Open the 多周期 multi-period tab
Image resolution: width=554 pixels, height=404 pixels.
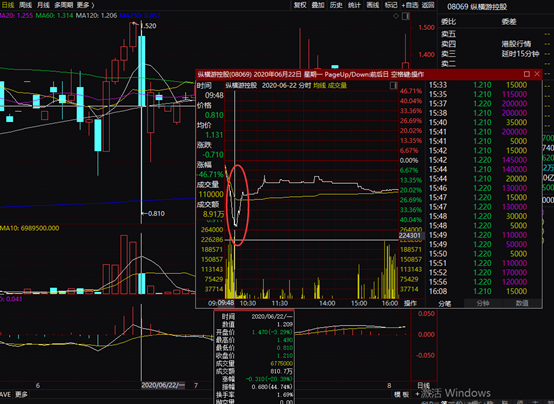tap(64, 5)
